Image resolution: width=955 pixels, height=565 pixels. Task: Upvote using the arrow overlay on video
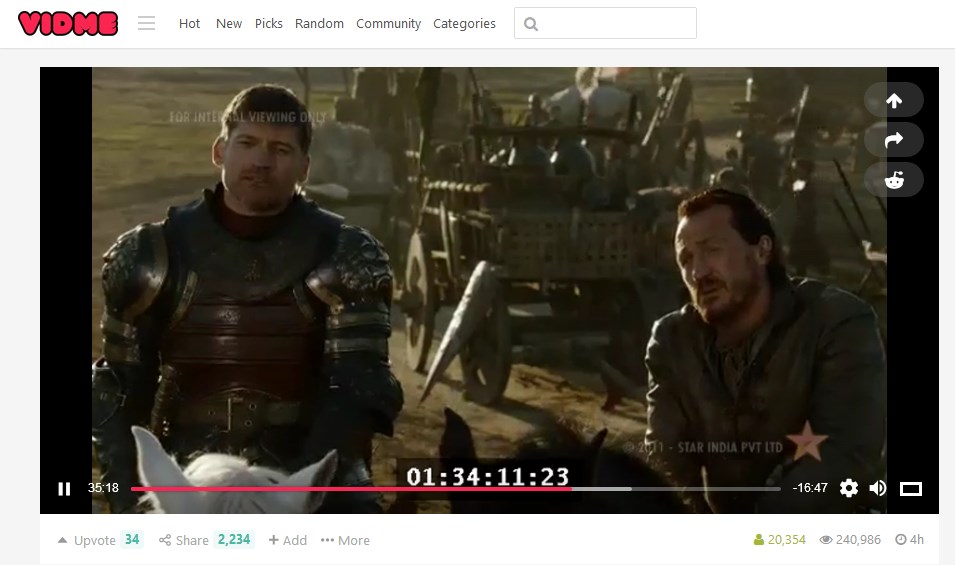893,100
